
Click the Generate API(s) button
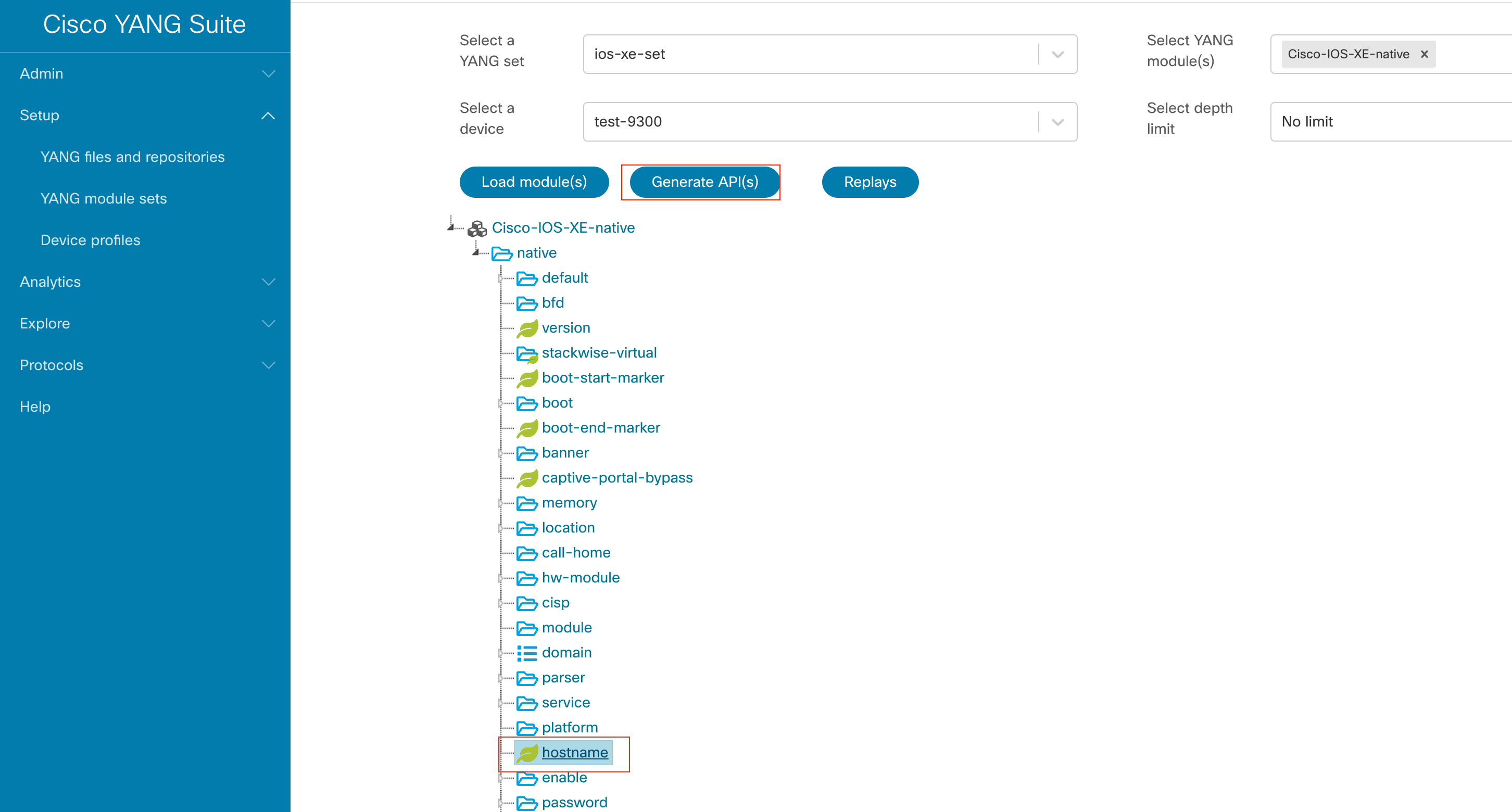tap(702, 182)
